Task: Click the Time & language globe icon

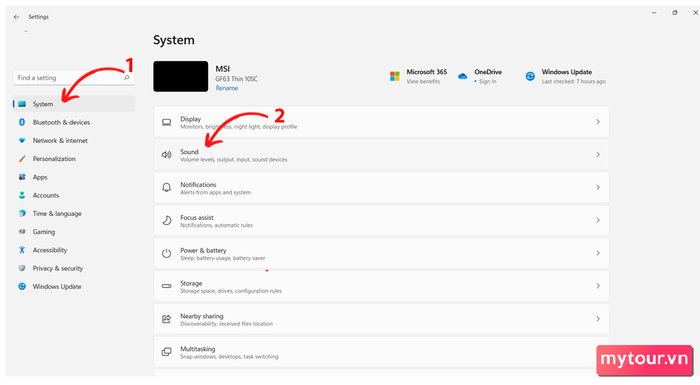Action: coord(22,213)
